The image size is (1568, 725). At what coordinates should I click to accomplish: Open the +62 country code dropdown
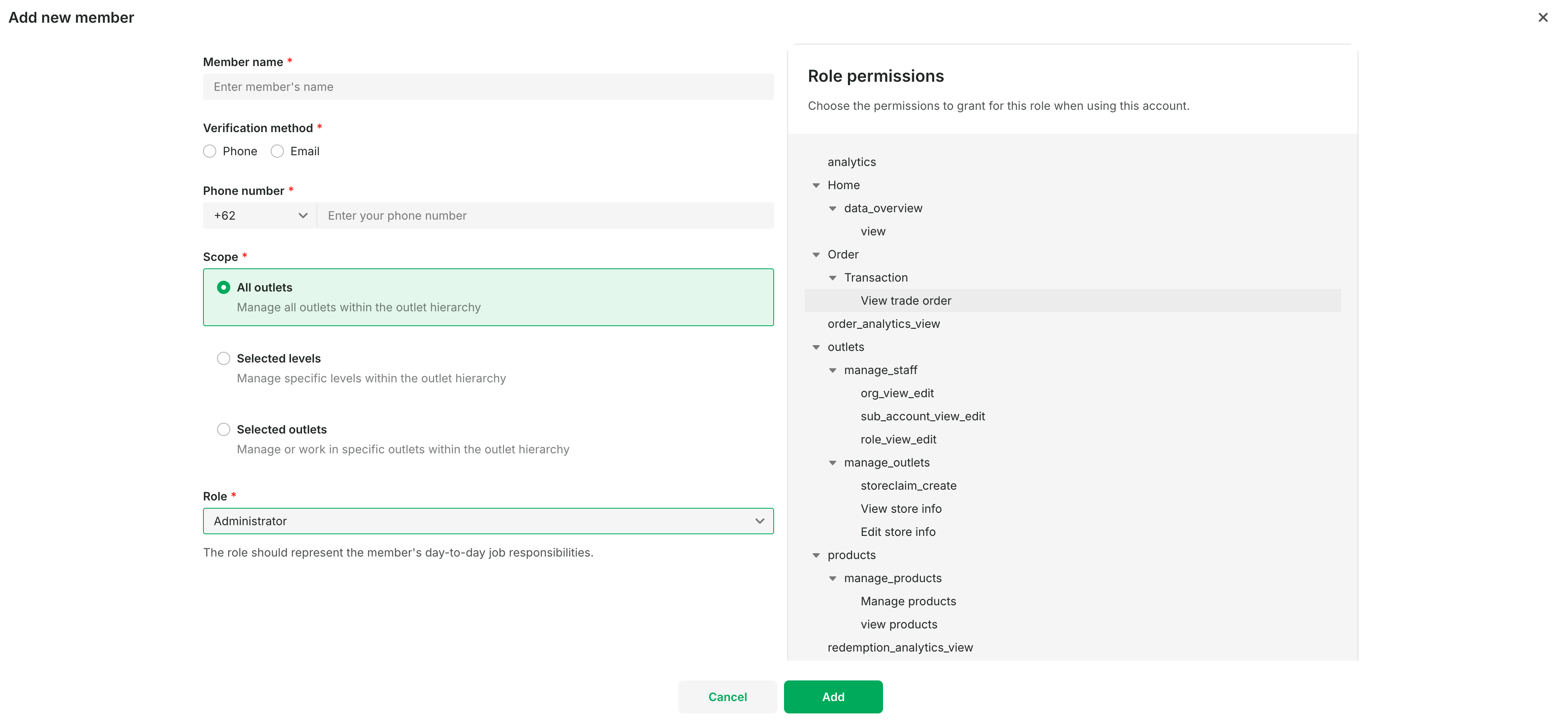(260, 216)
